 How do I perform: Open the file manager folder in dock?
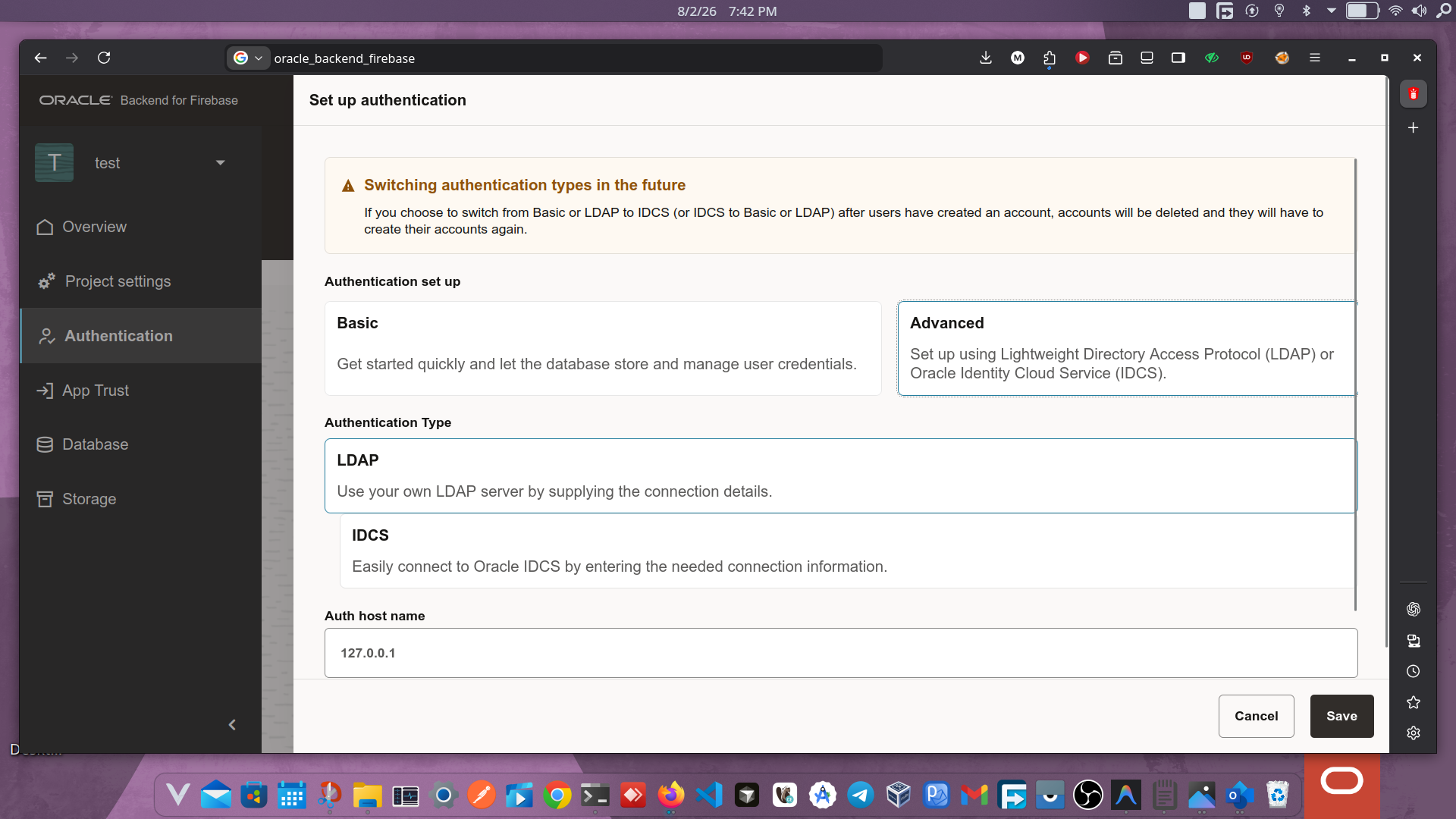367,795
